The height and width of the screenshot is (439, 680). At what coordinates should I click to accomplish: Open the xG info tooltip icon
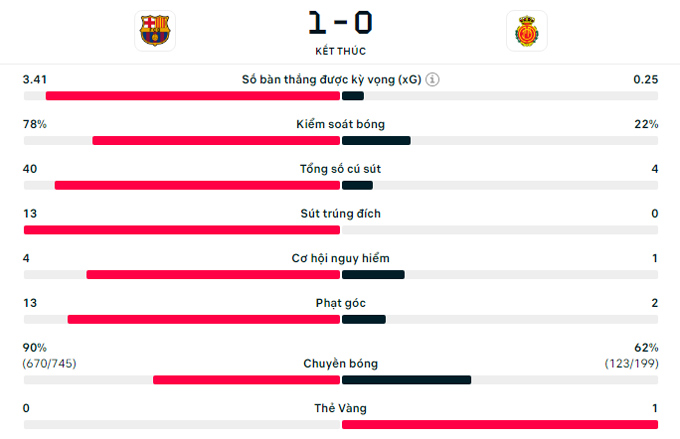432,79
